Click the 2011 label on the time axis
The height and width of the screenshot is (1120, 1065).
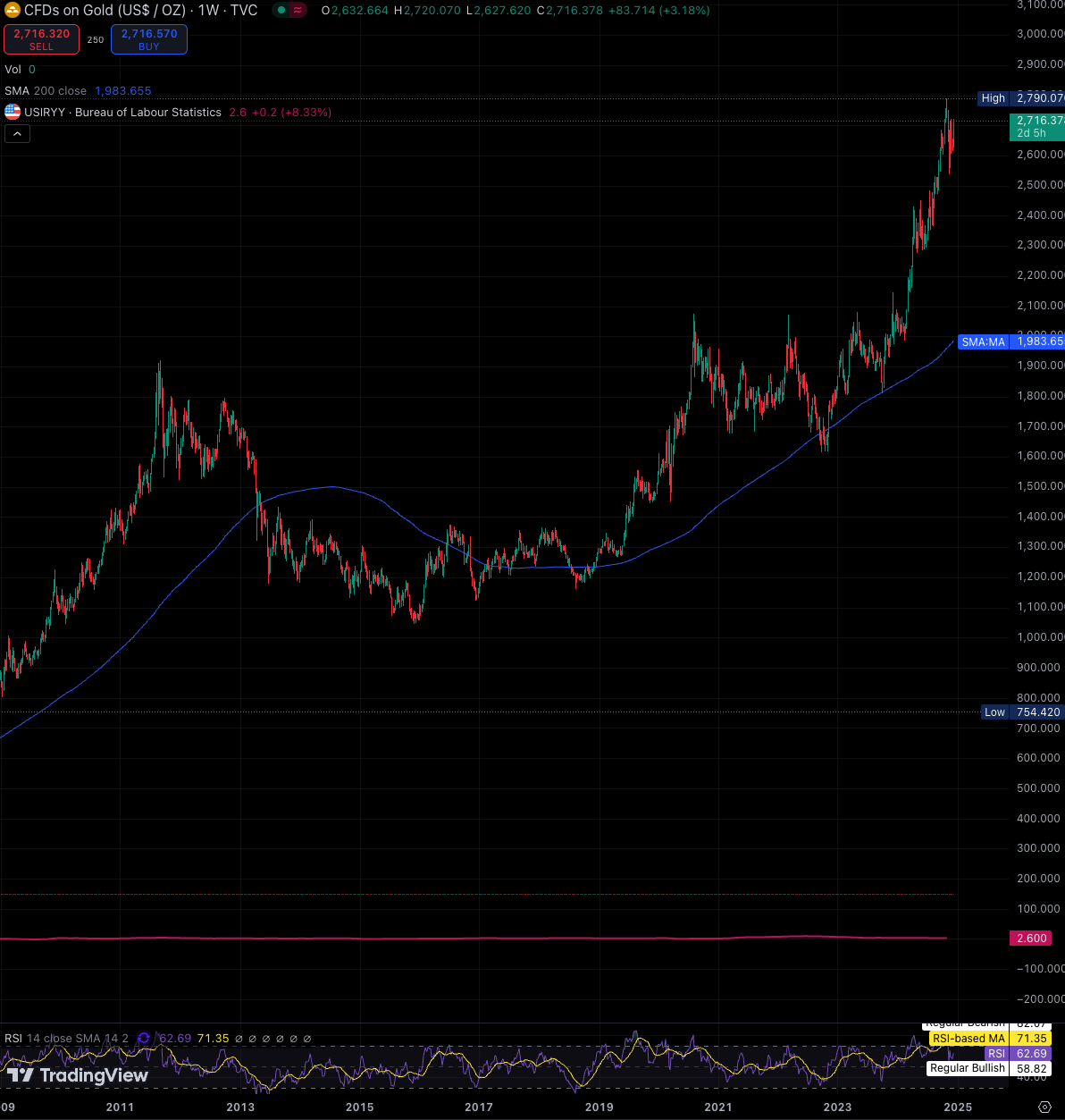click(120, 1107)
